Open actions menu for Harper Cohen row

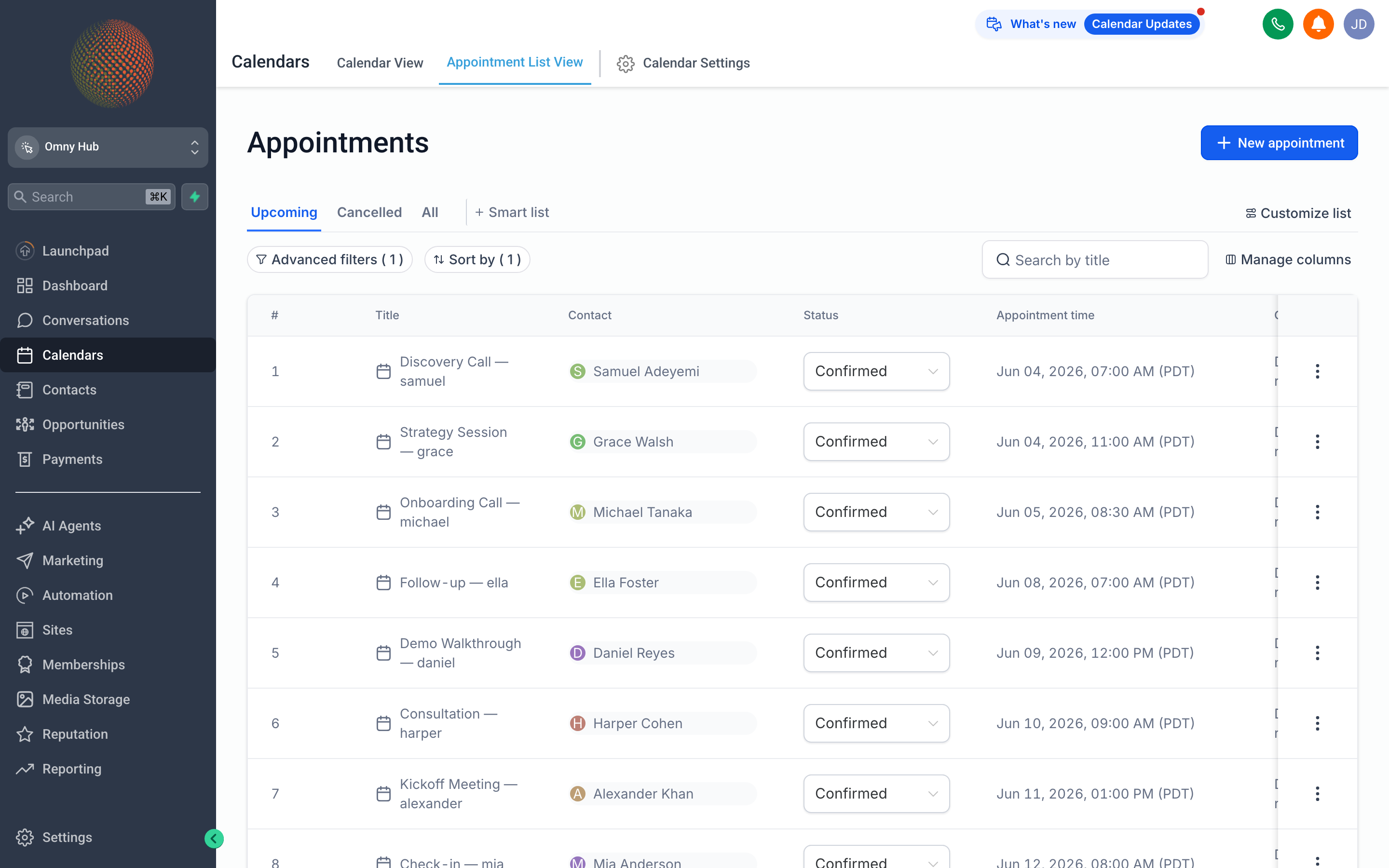tap(1317, 723)
